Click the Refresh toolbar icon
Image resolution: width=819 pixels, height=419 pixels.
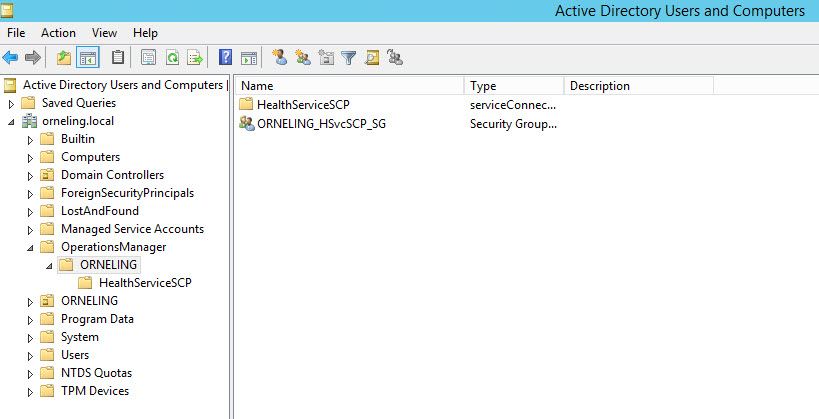pyautogui.click(x=172, y=58)
